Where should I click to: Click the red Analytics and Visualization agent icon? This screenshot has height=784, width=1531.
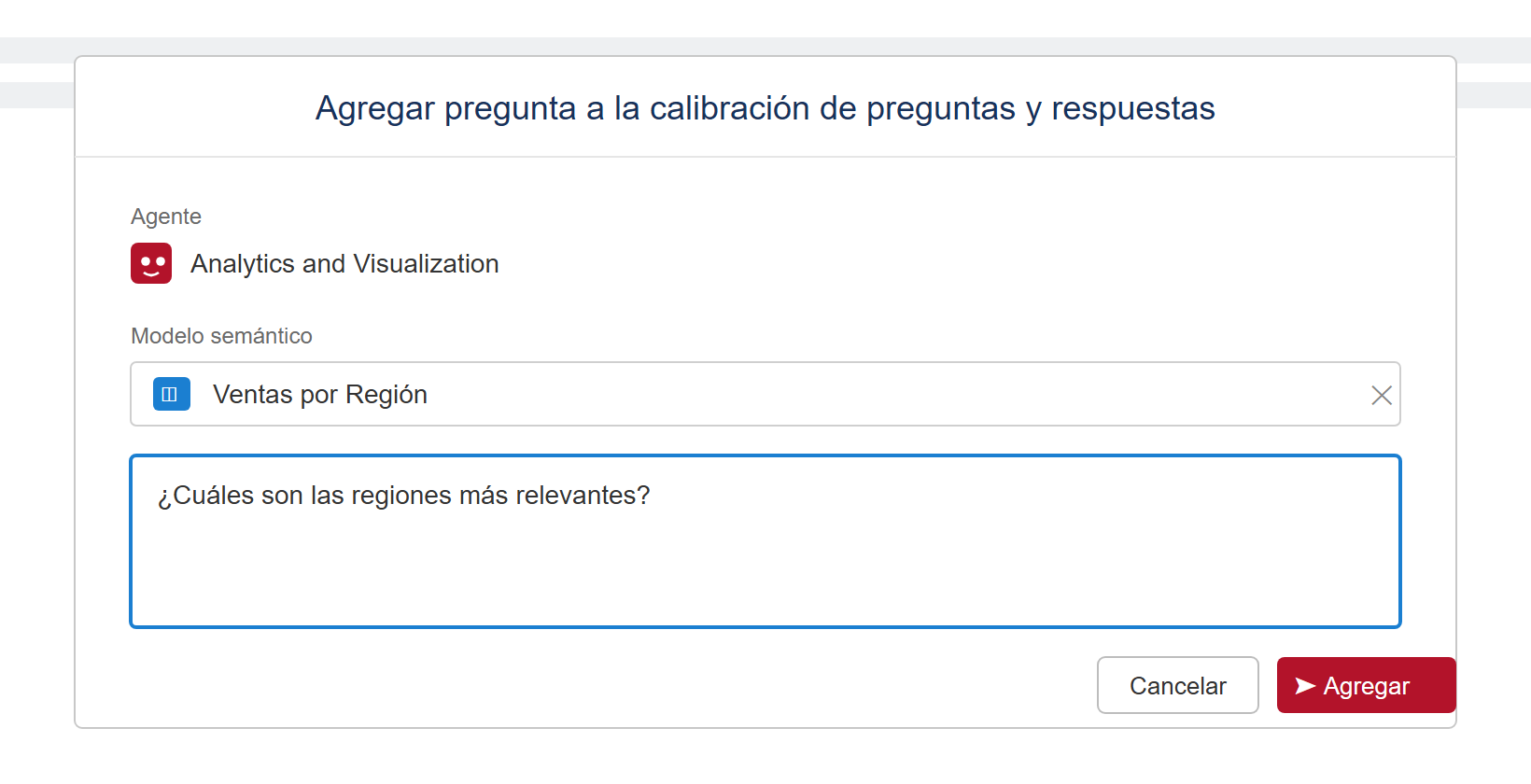pos(151,263)
